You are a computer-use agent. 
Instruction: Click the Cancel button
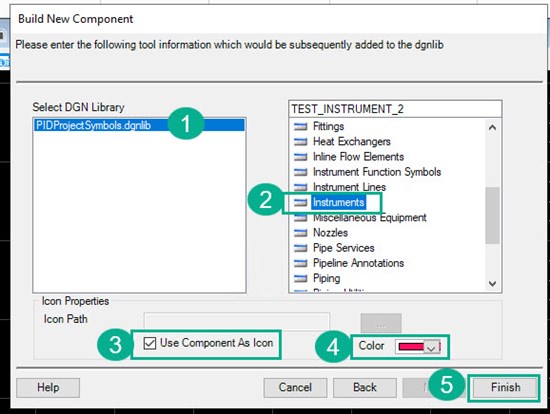[295, 387]
